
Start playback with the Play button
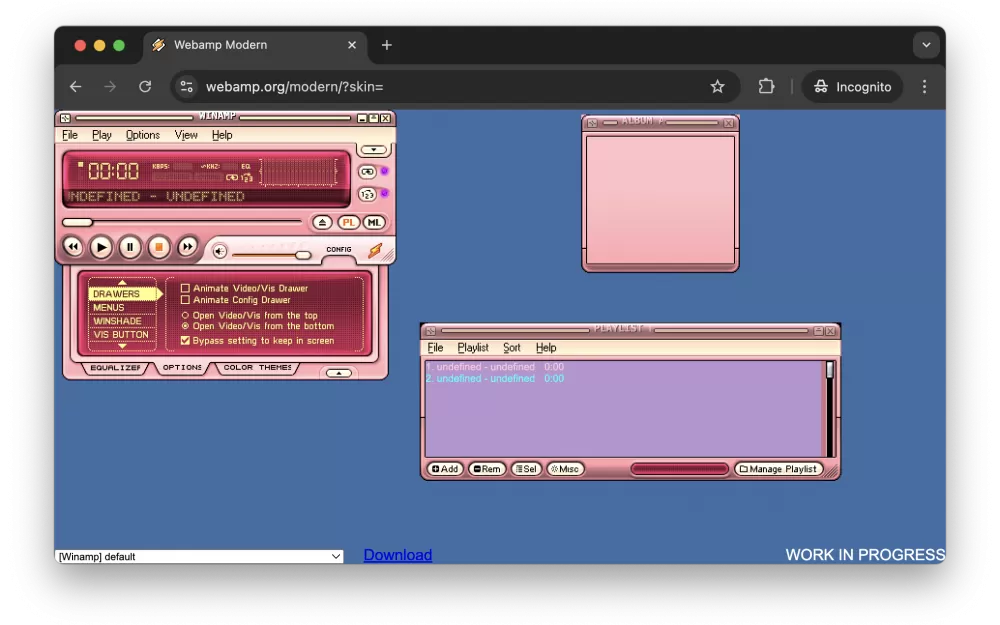[101, 247]
